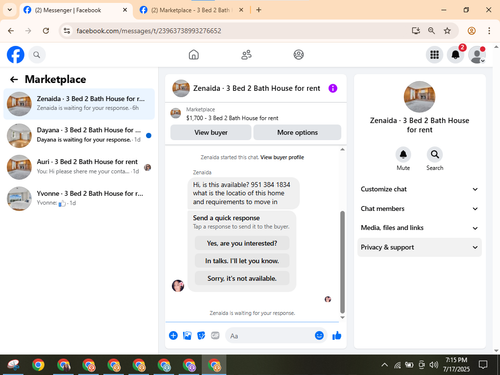Image resolution: width=500 pixels, height=375 pixels.
Task: Choose a GIF in composer
Action: coord(215,335)
